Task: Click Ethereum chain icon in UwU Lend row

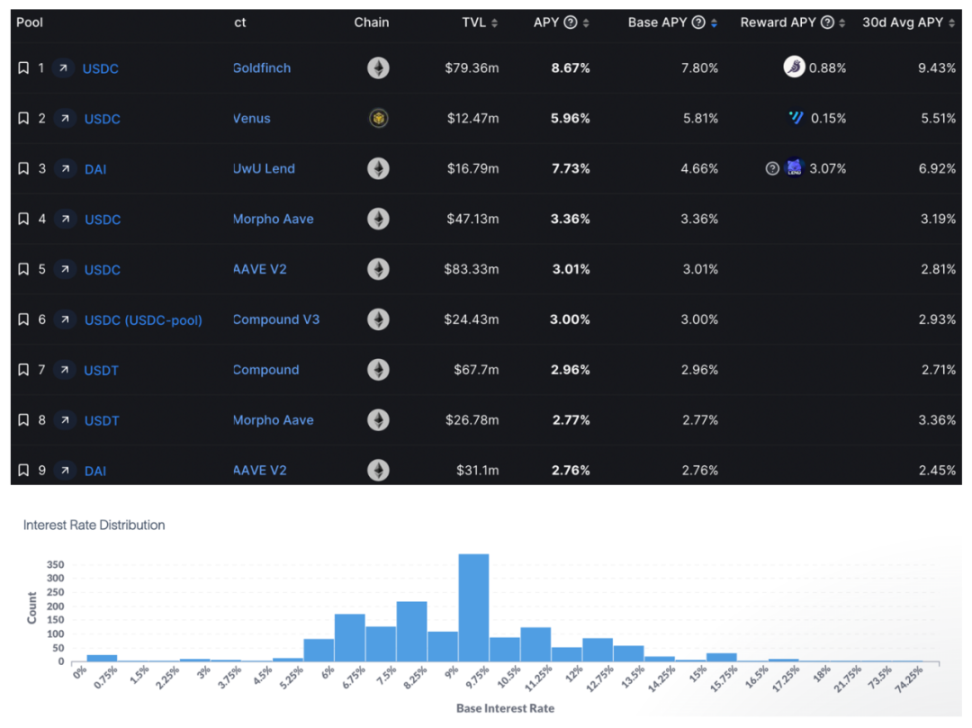Action: [x=378, y=168]
